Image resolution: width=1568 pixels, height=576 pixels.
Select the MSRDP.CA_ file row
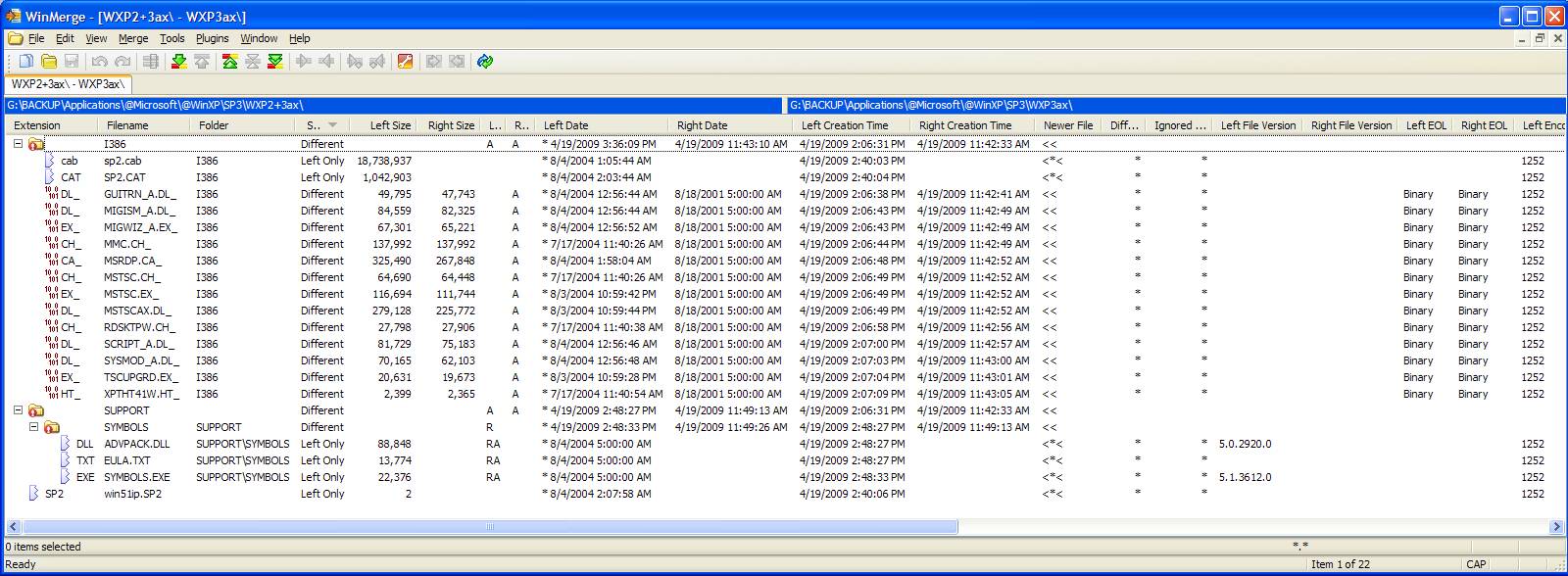coord(784,261)
